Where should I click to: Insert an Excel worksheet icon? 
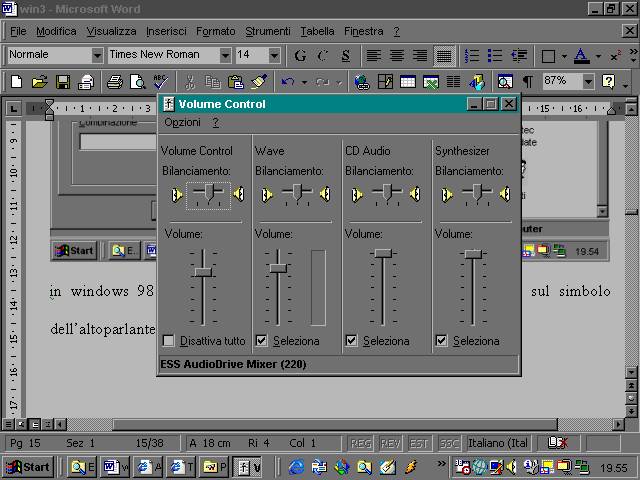tap(431, 82)
